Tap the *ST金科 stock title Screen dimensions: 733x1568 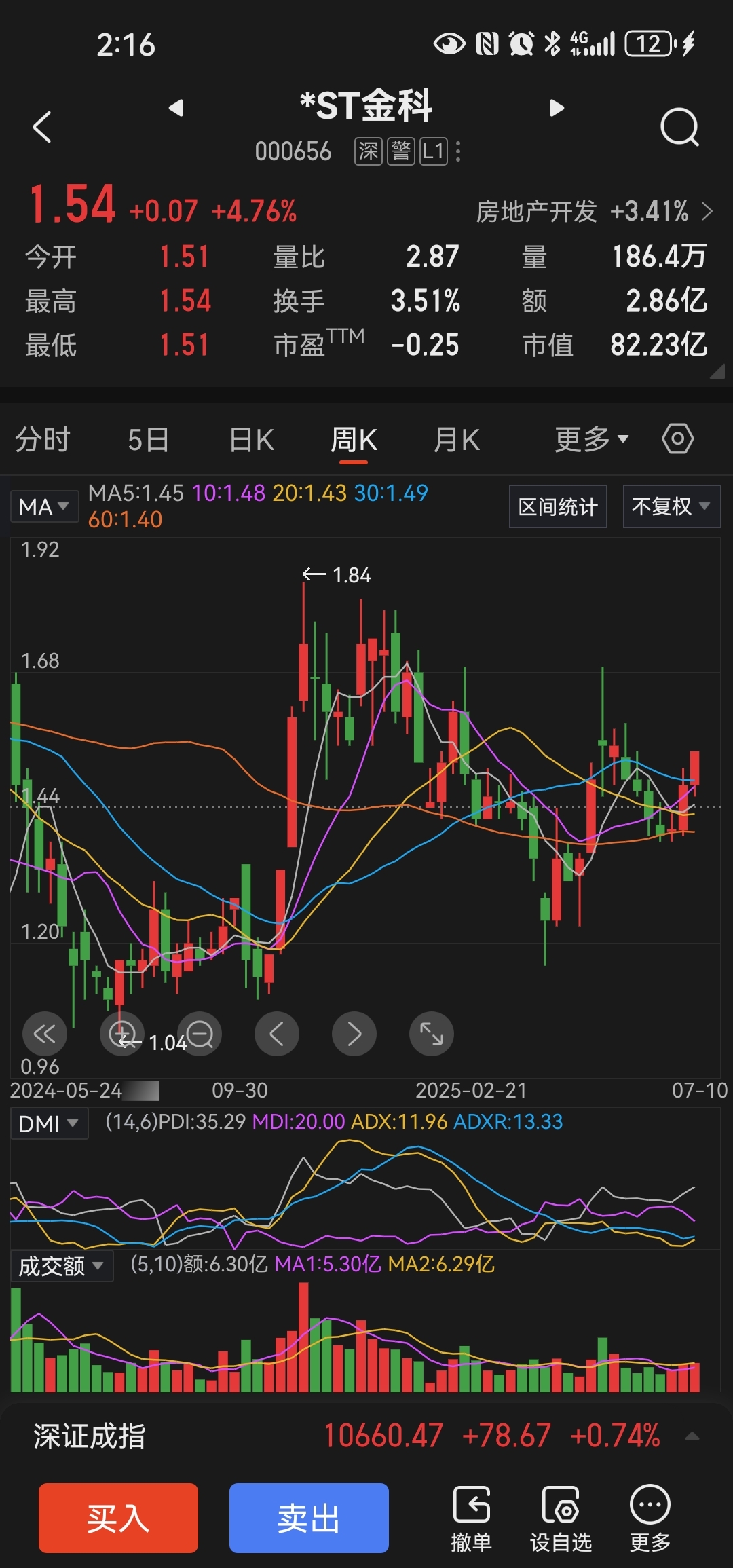pyautogui.click(x=366, y=106)
